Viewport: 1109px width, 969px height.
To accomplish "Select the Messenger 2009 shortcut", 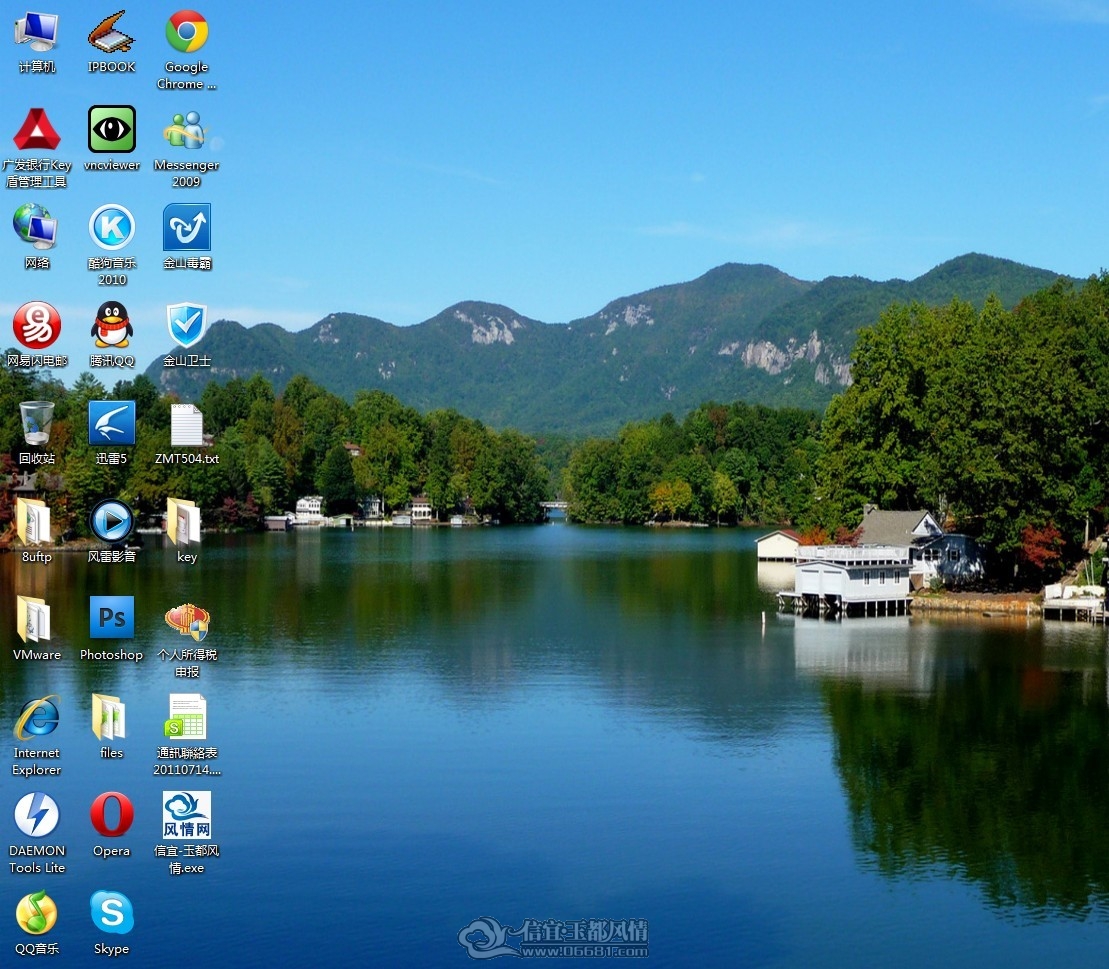I will 187,130.
